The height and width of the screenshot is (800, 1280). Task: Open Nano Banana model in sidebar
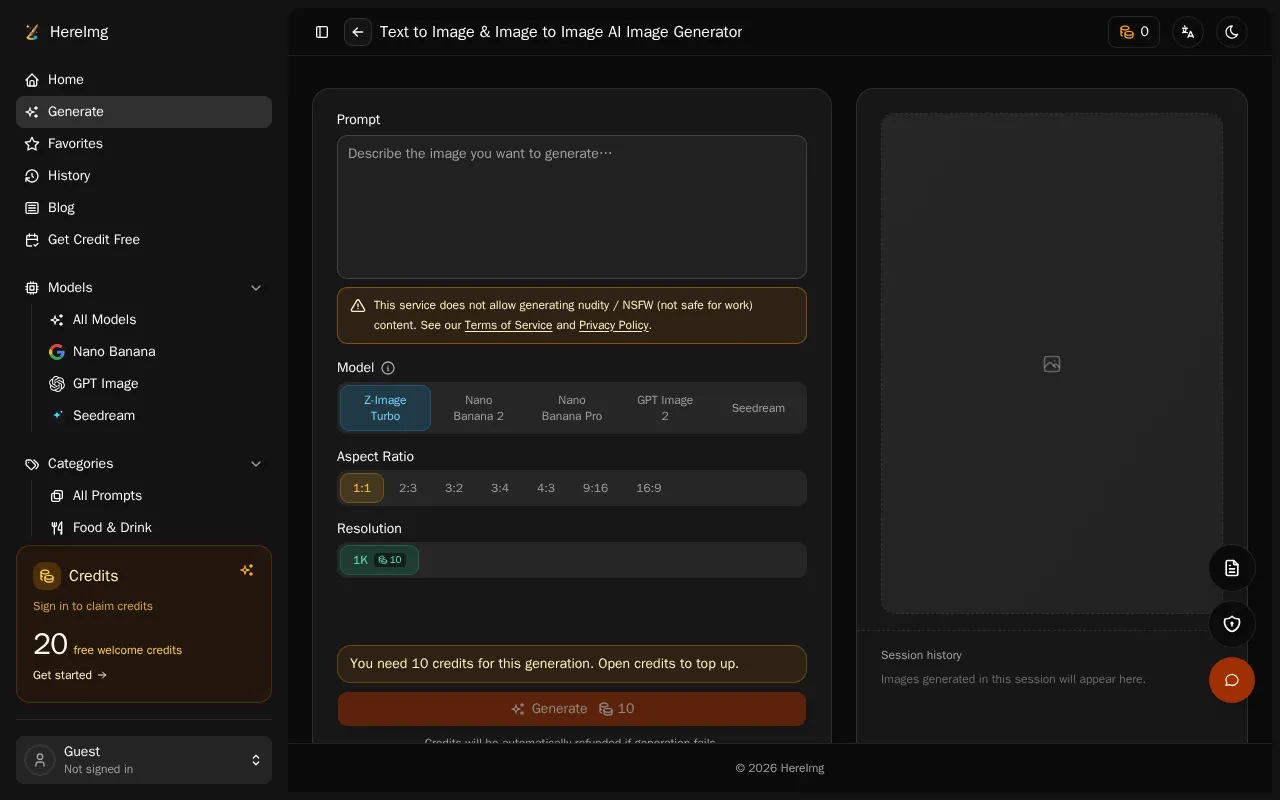[x=156, y=352]
